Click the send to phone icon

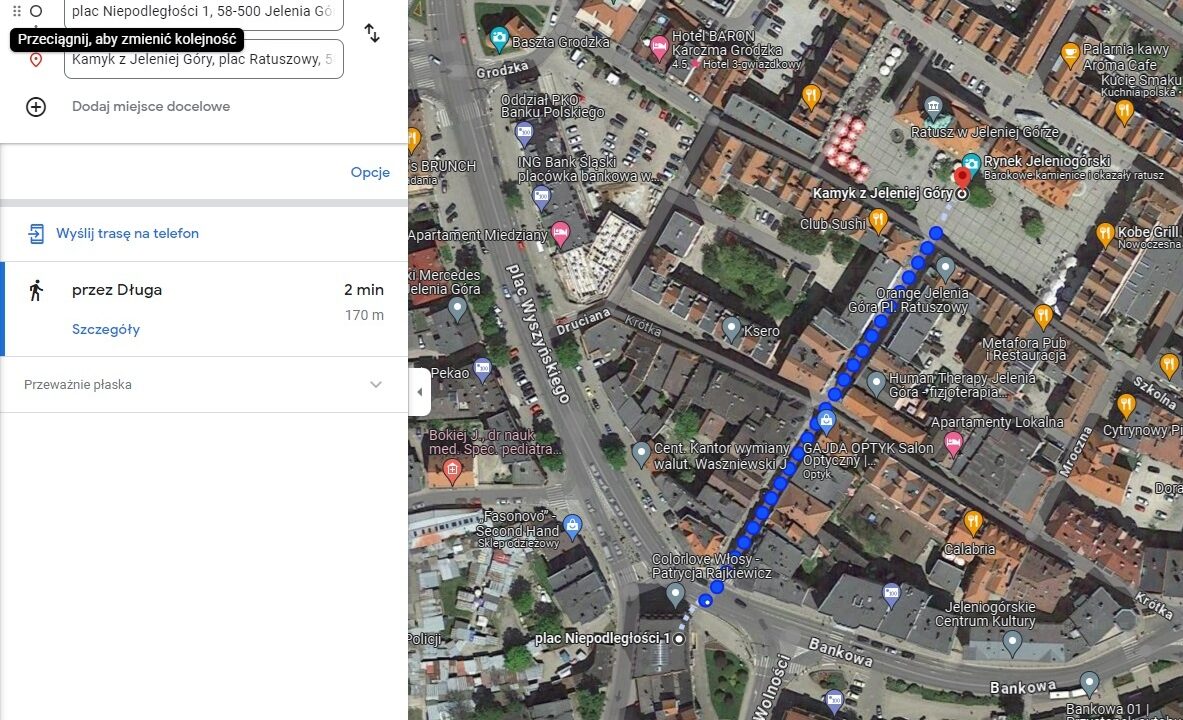coord(36,234)
